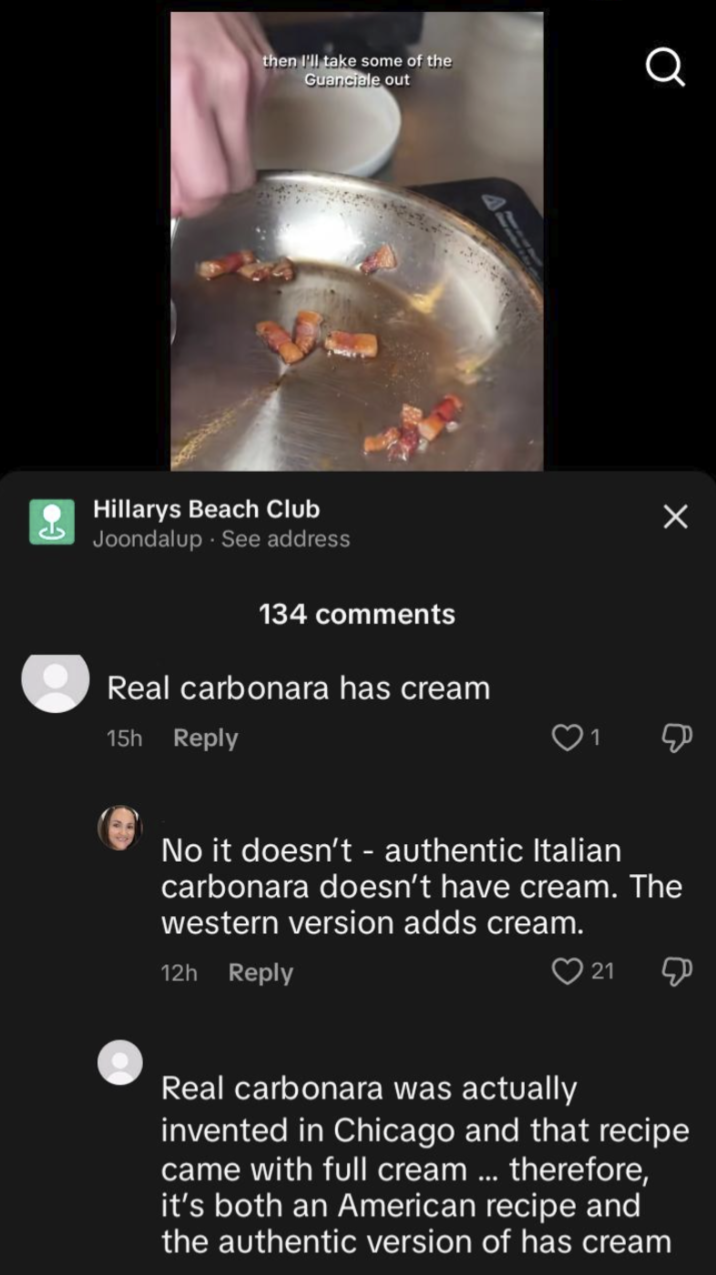The width and height of the screenshot is (716, 1275).
Task: Tap the 'invented in Chicago' comment text
Action: tap(425, 1165)
